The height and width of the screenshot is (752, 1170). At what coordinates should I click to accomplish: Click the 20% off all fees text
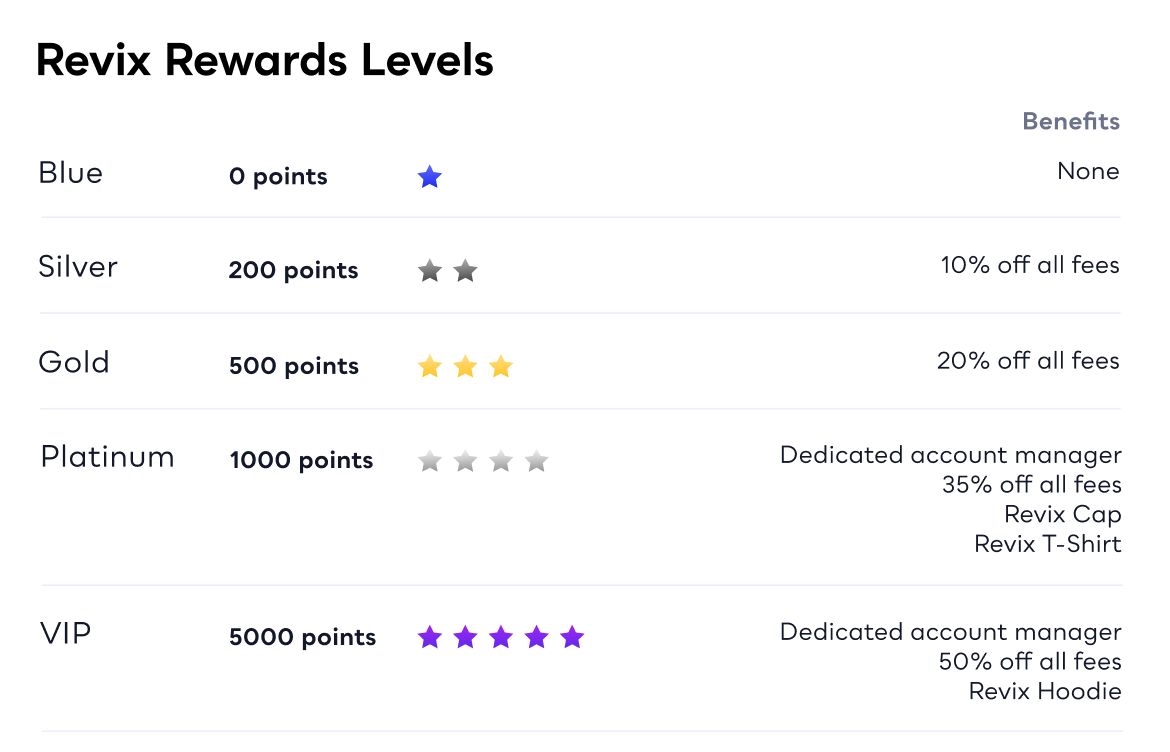pos(1028,361)
